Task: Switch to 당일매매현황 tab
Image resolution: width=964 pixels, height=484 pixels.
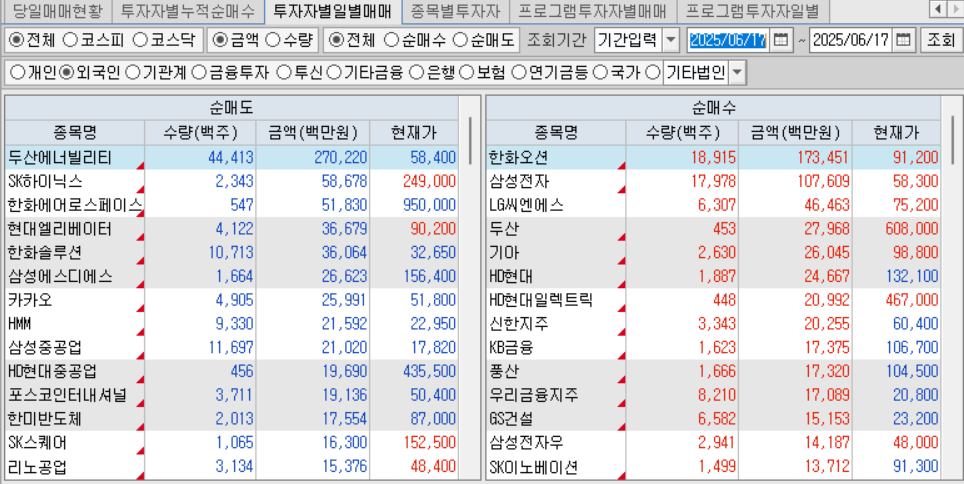Action: pos(56,10)
